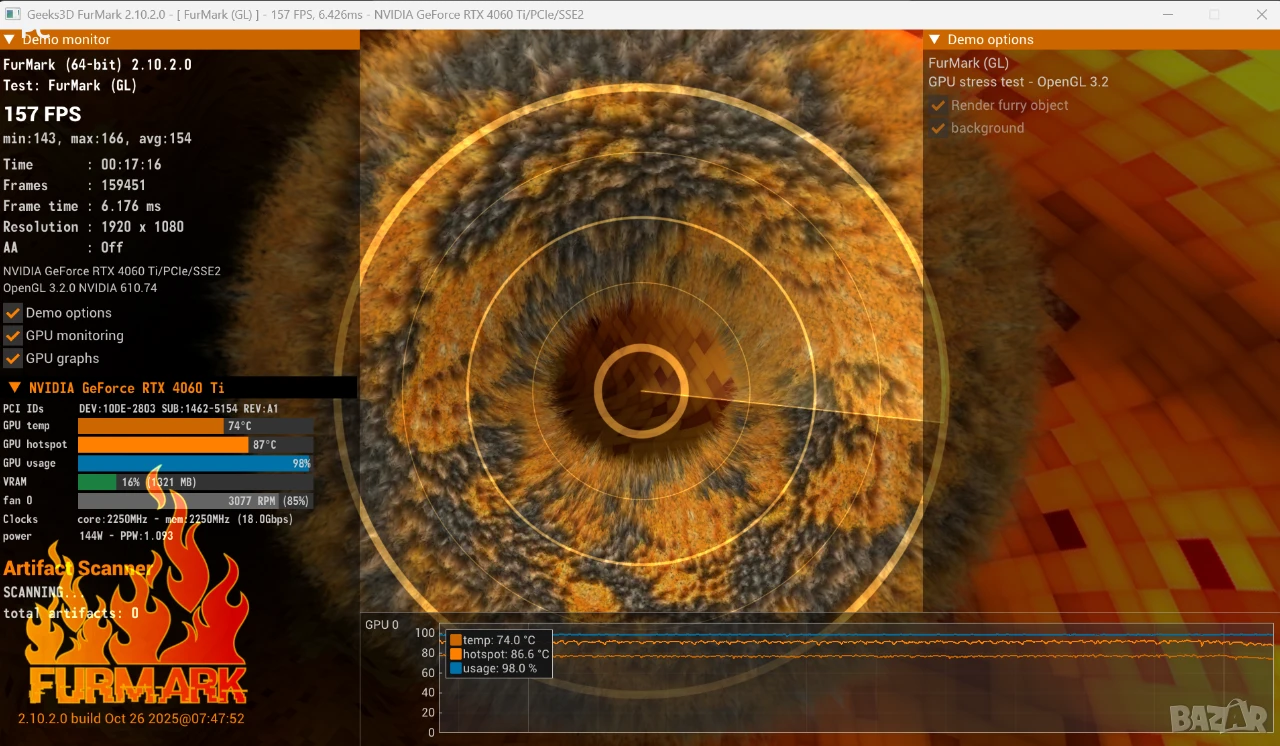Click the FurMark (64-bit) 2.10.2.0 text
The width and height of the screenshot is (1280, 746).
(x=97, y=64)
